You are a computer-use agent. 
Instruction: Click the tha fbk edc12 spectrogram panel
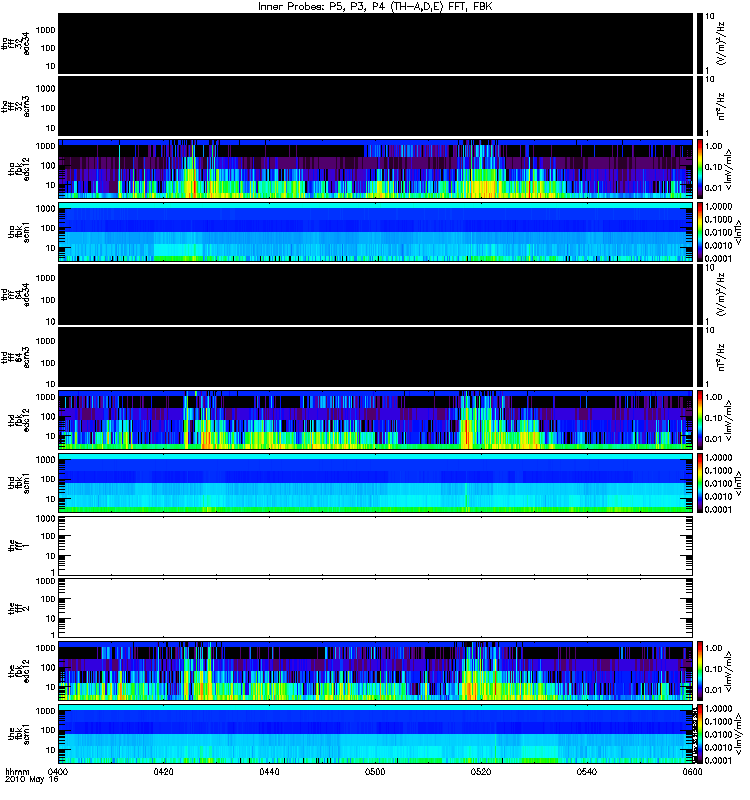coord(375,169)
